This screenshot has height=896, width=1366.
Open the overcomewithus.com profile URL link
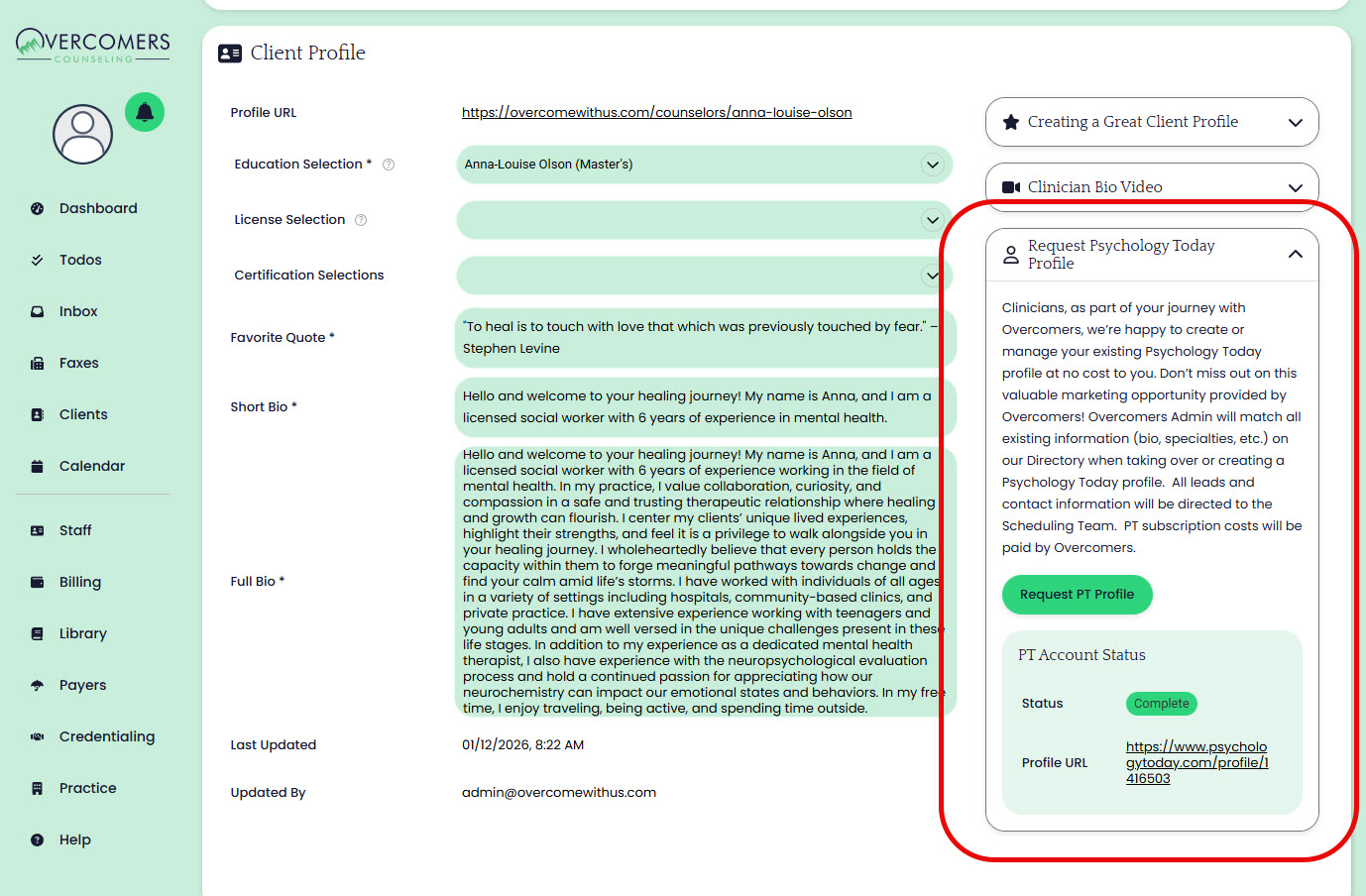[x=656, y=113]
